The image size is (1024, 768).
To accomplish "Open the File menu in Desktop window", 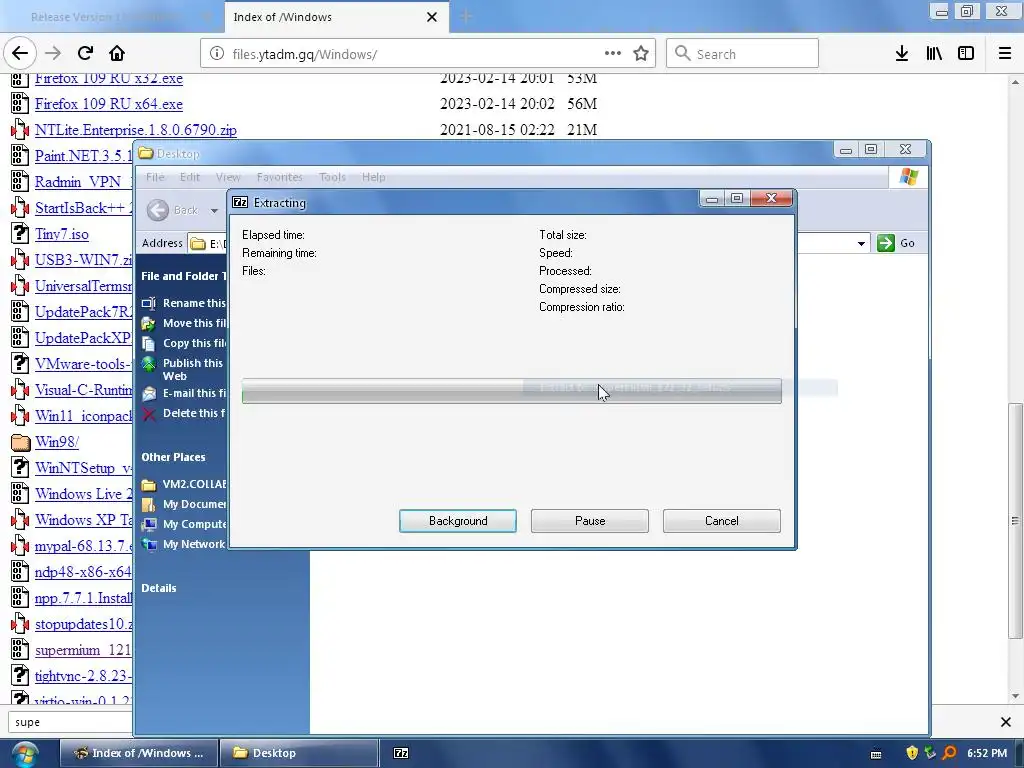I will [x=155, y=177].
